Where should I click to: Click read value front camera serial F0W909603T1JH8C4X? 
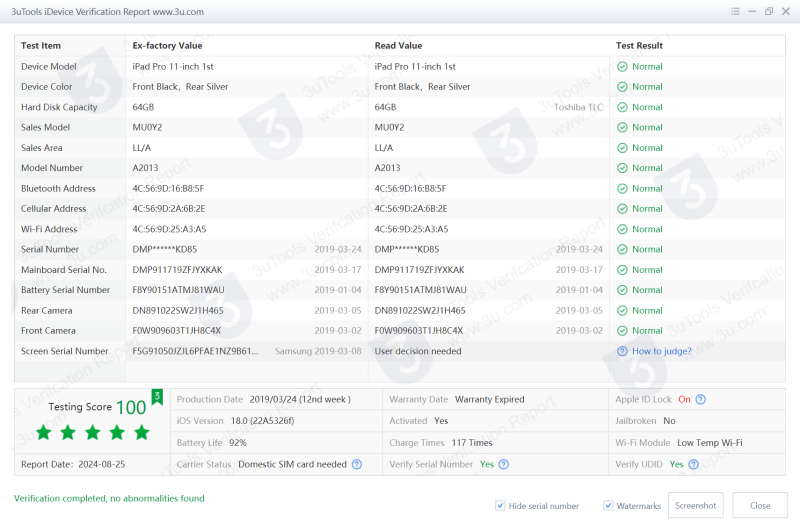419,331
